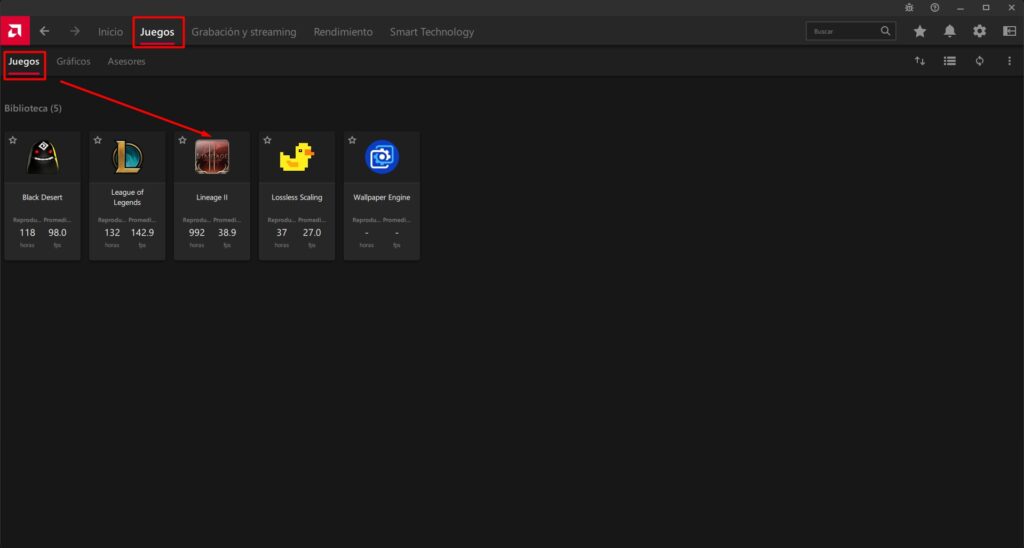The height and width of the screenshot is (548, 1024).
Task: Open the Inicio tab
Action: click(110, 31)
